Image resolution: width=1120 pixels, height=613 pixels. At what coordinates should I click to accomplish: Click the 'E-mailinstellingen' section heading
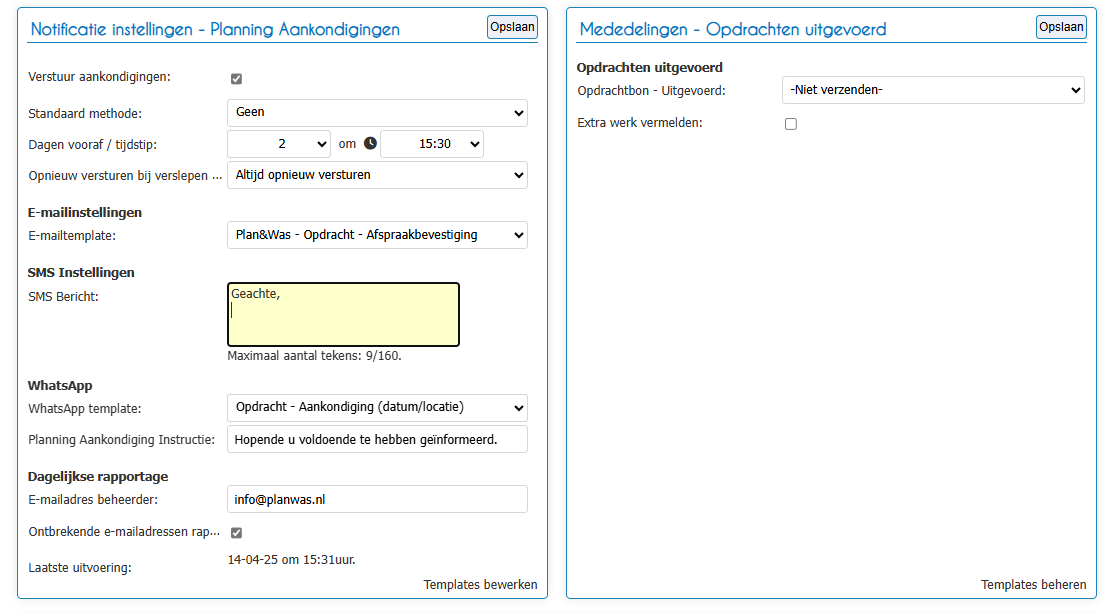coord(85,212)
